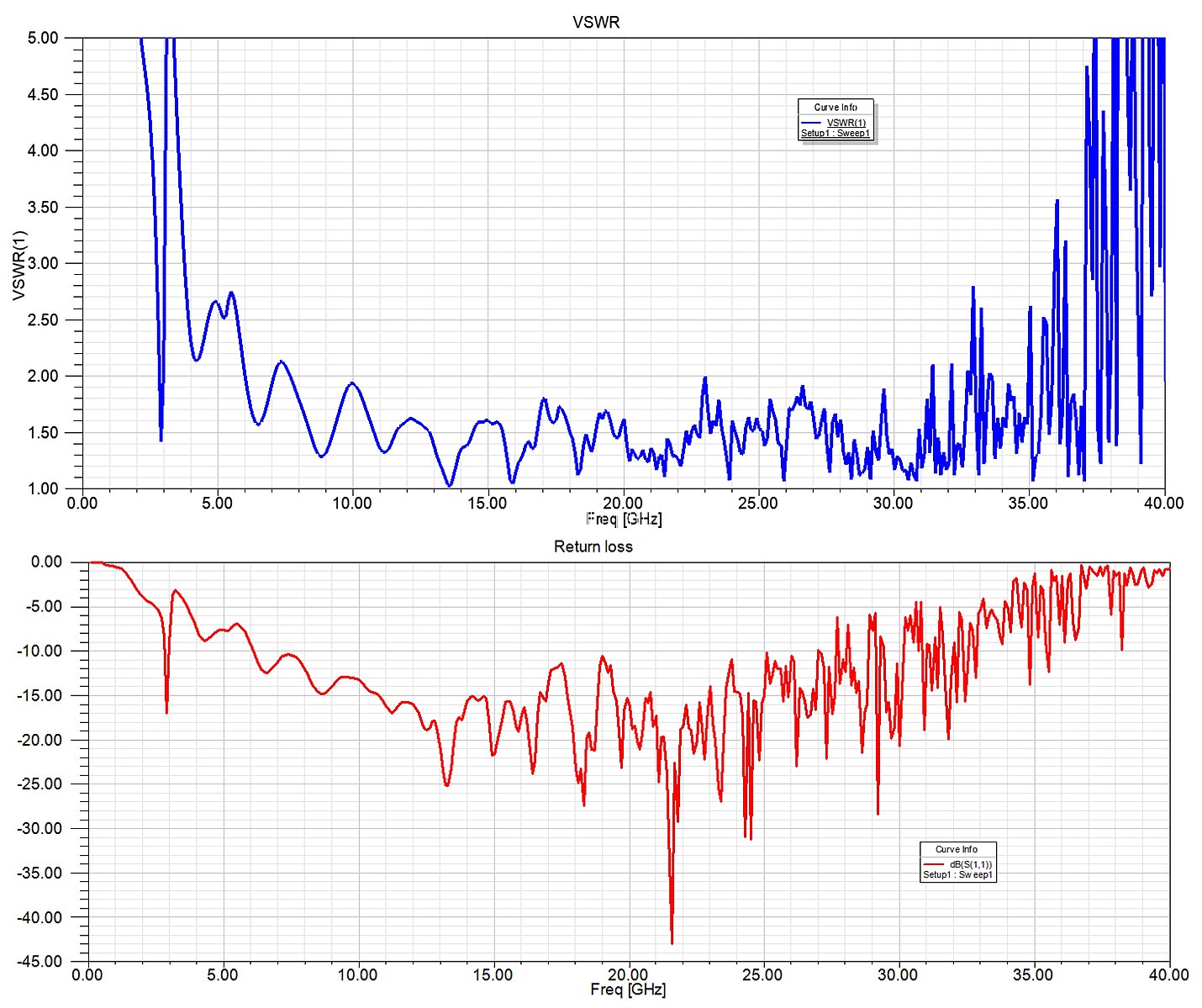
Task: Select the vertical "VSWR(1)" y-axis label
Action: point(19,264)
